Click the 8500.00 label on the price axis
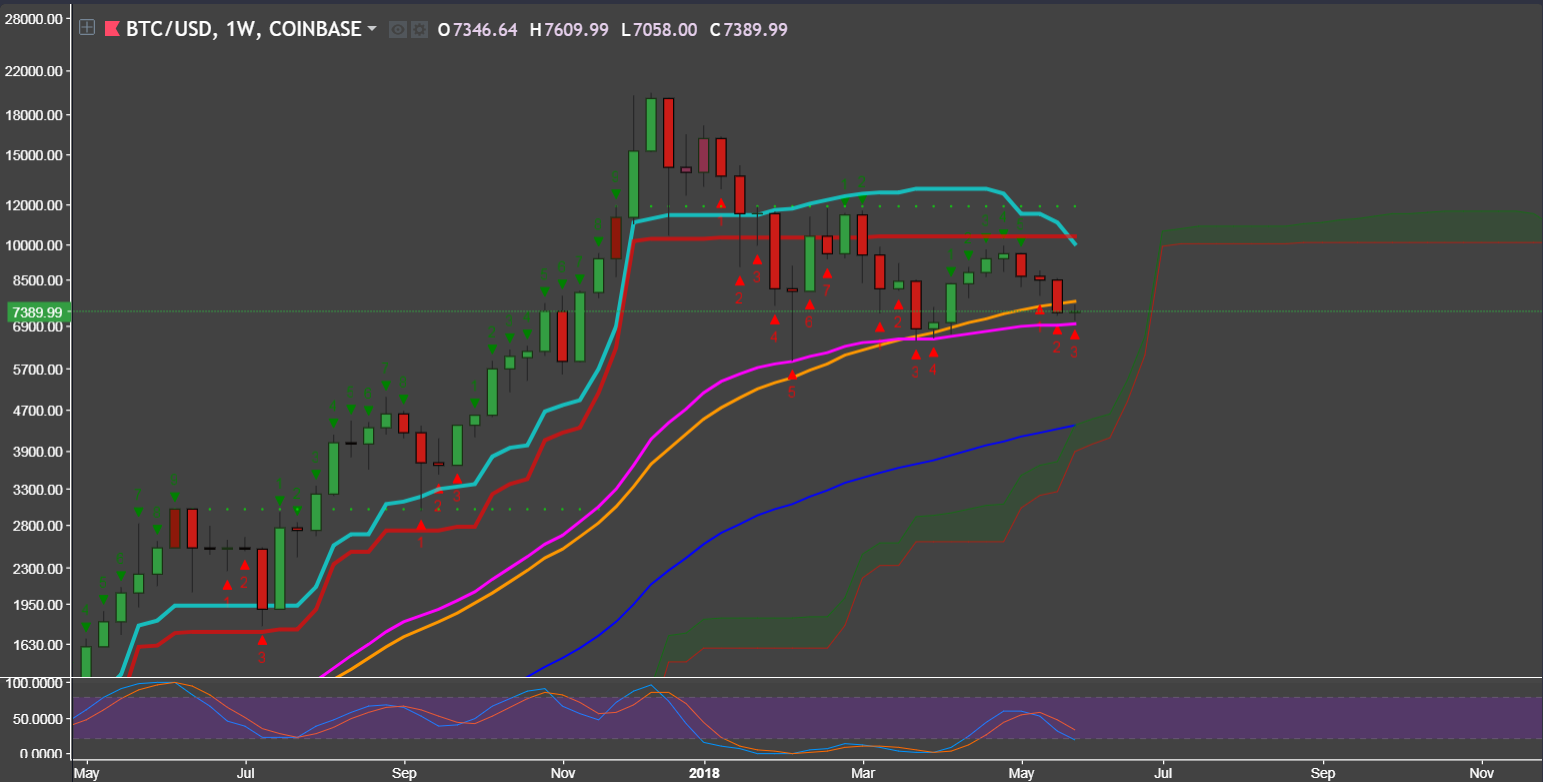The height and width of the screenshot is (782, 1543). tap(39, 281)
